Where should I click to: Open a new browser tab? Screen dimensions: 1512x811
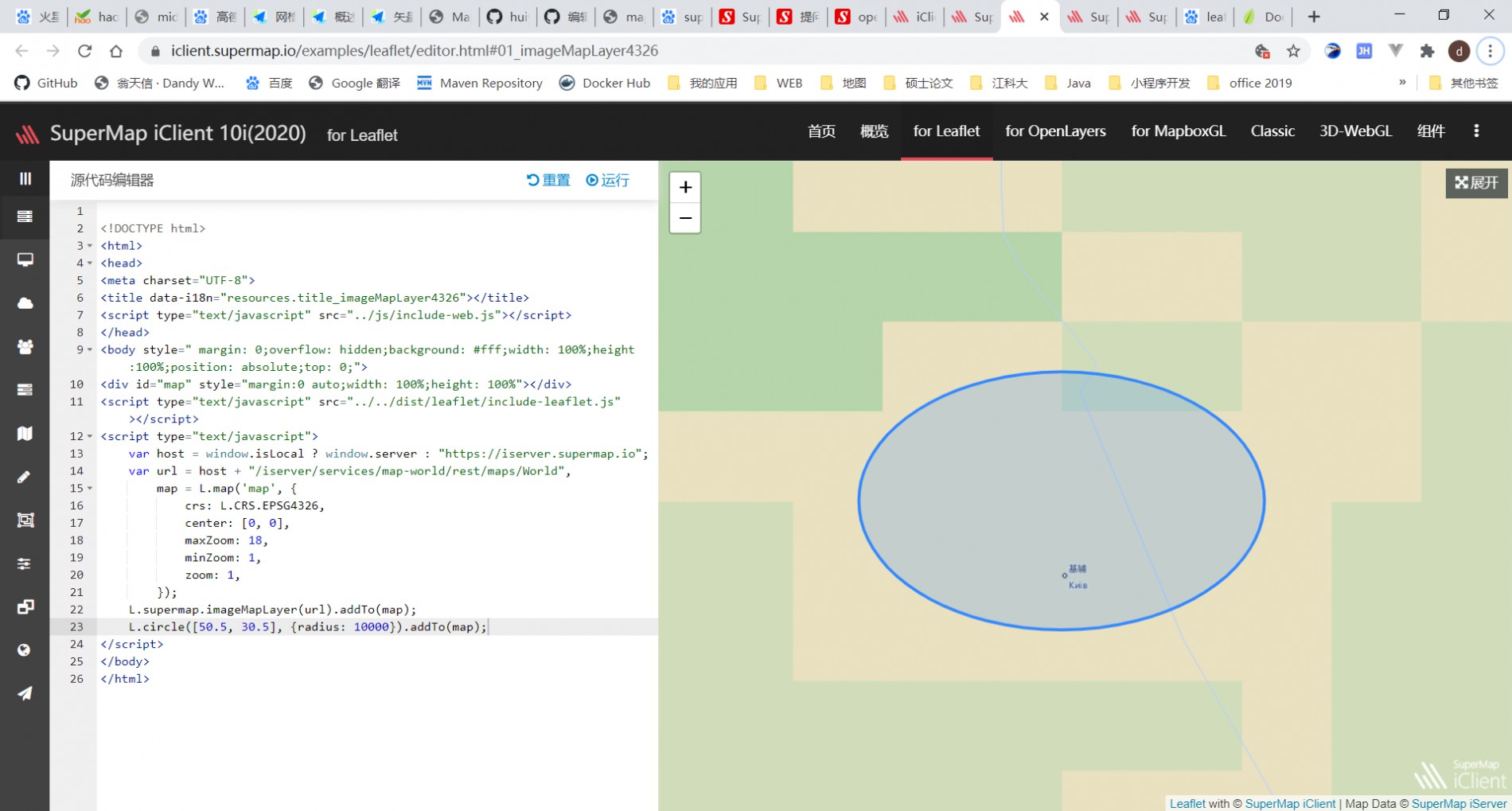click(1314, 16)
